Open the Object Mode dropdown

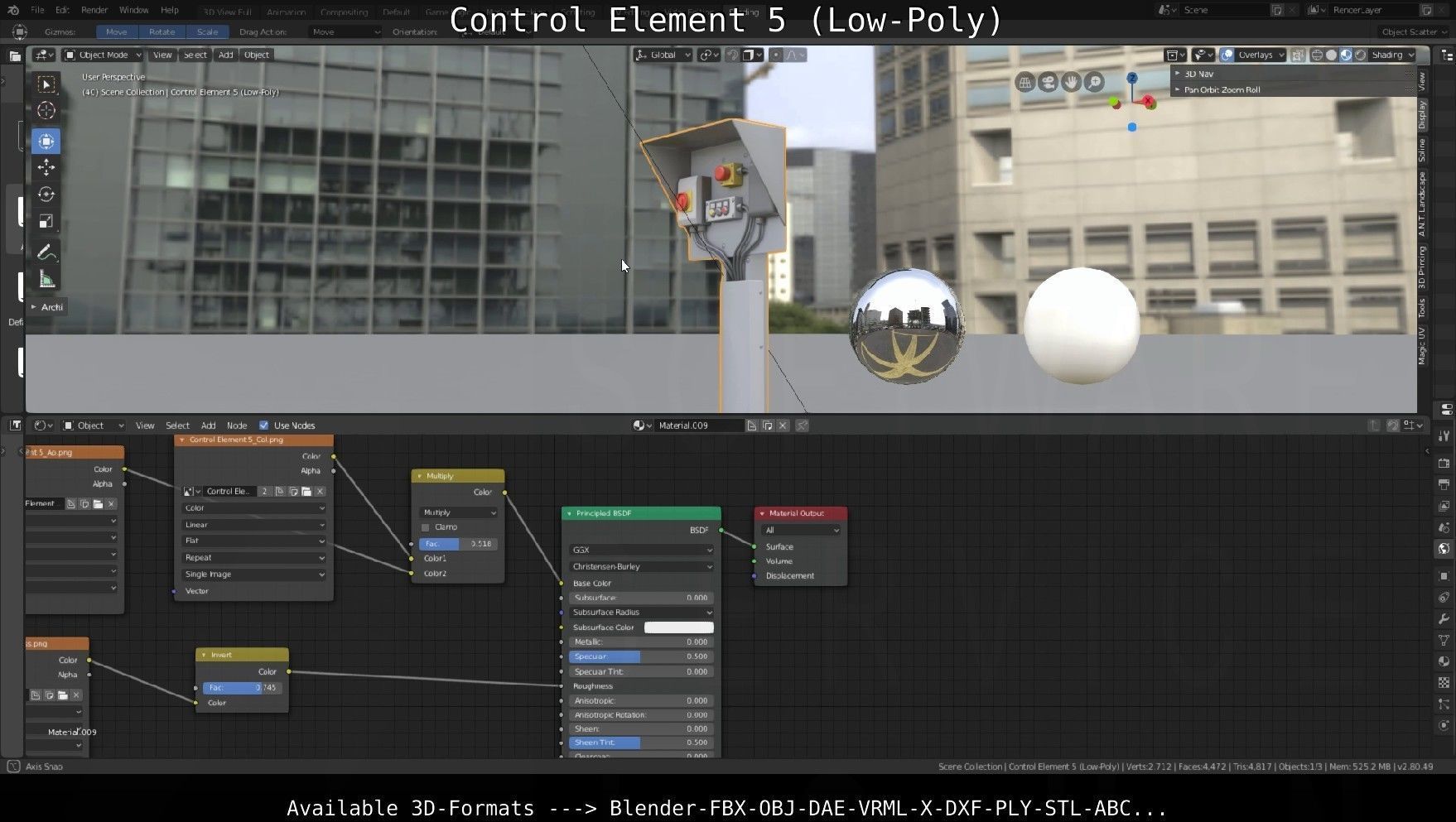click(x=103, y=55)
